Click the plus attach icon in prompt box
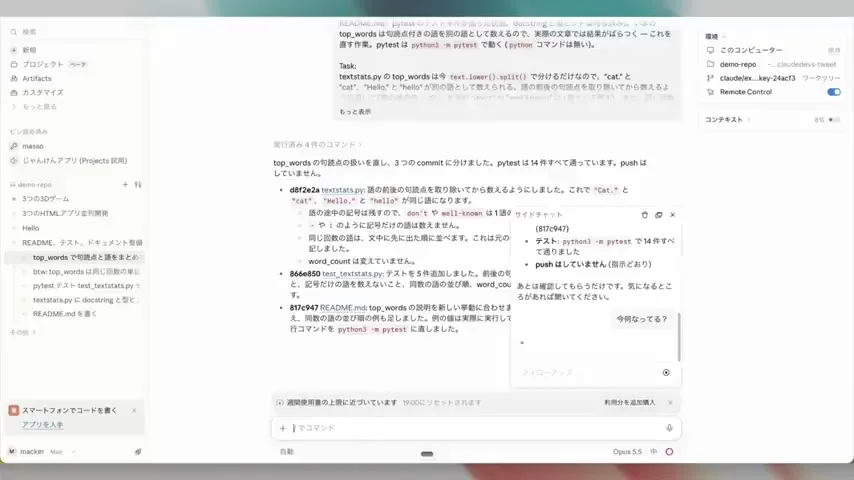 coord(283,428)
